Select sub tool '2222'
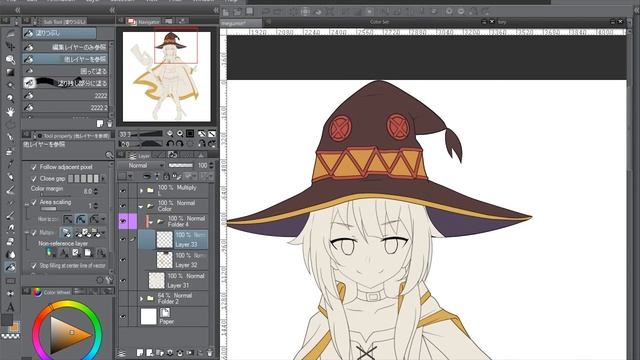The image size is (640, 360). [65, 96]
